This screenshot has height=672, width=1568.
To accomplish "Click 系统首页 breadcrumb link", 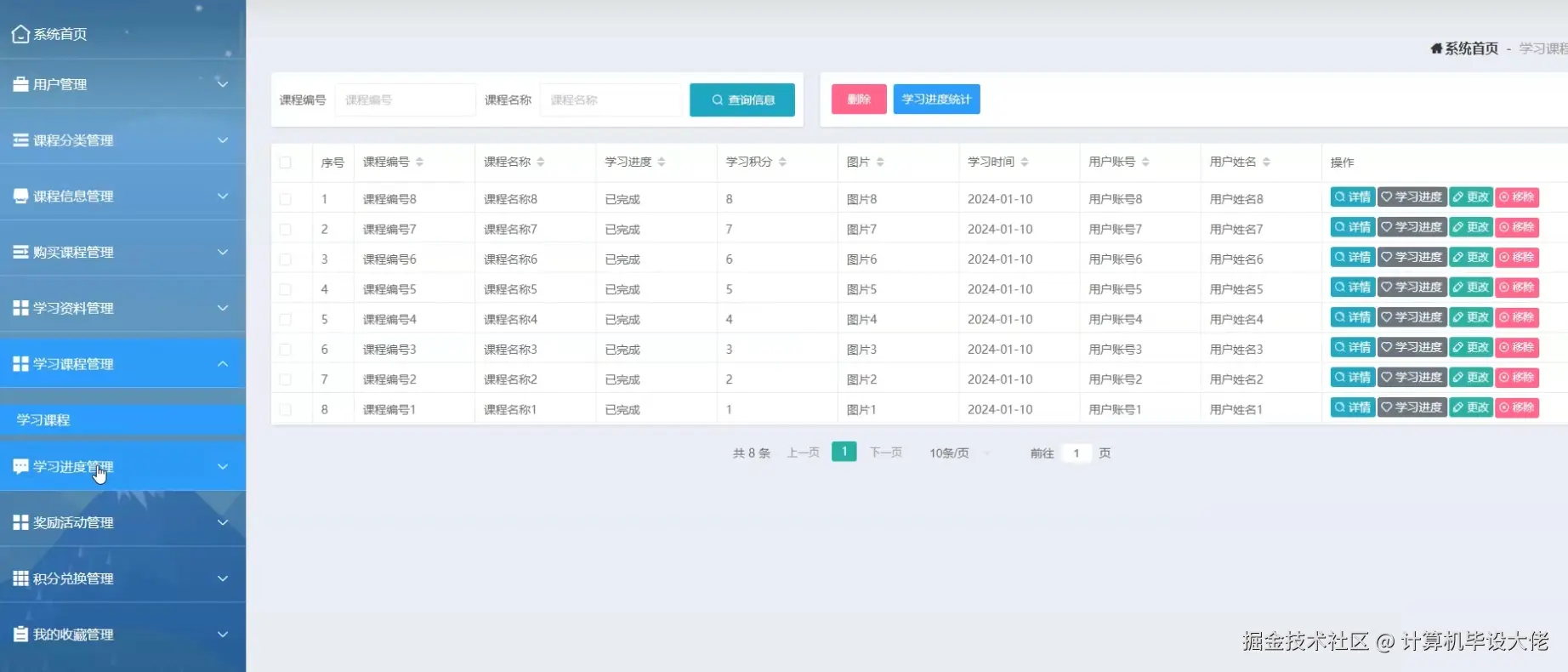I will click(1471, 48).
